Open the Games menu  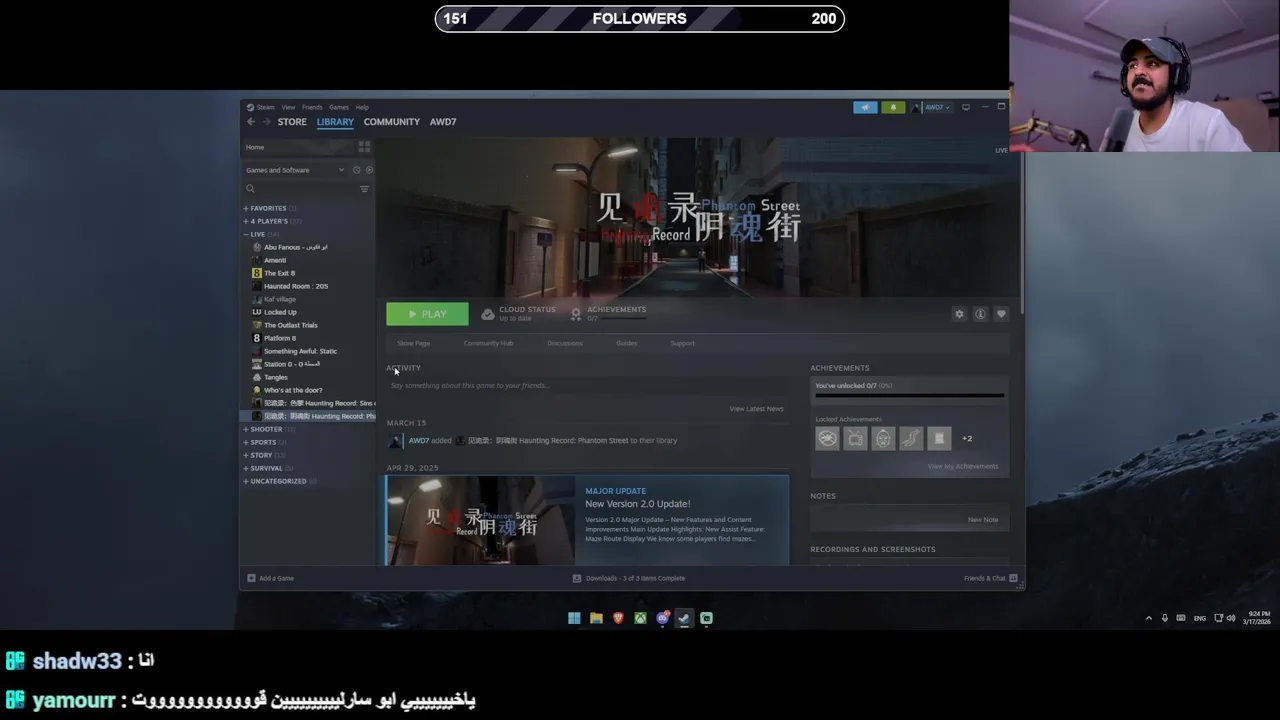tap(339, 107)
